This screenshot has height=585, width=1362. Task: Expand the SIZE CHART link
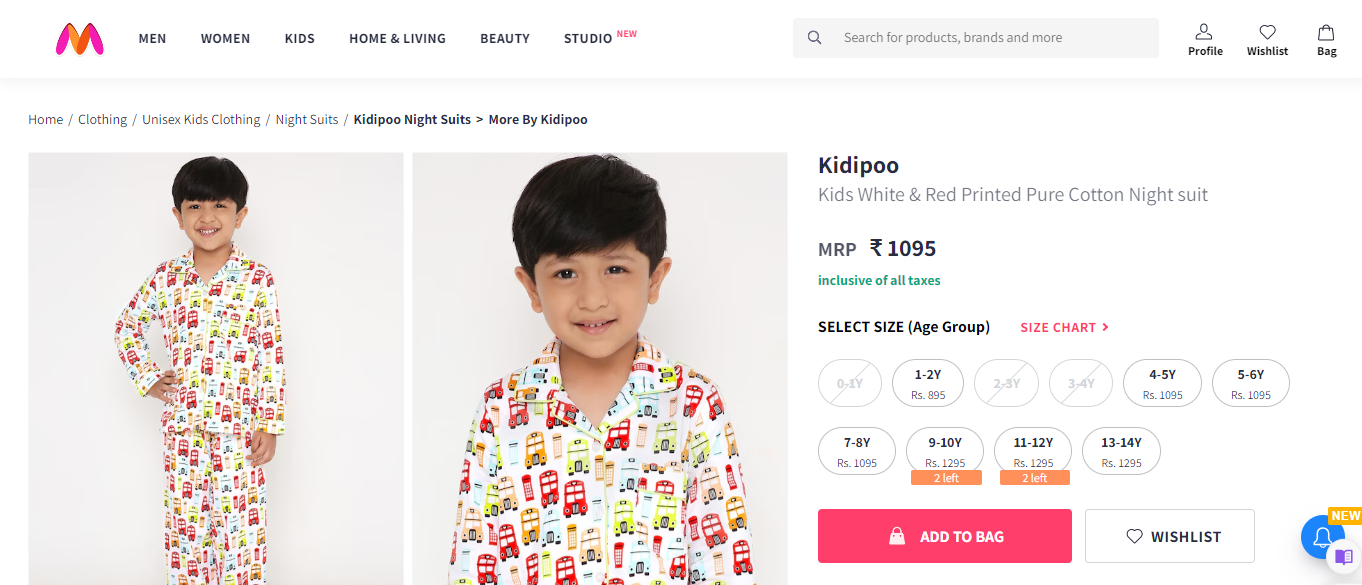click(x=1064, y=327)
